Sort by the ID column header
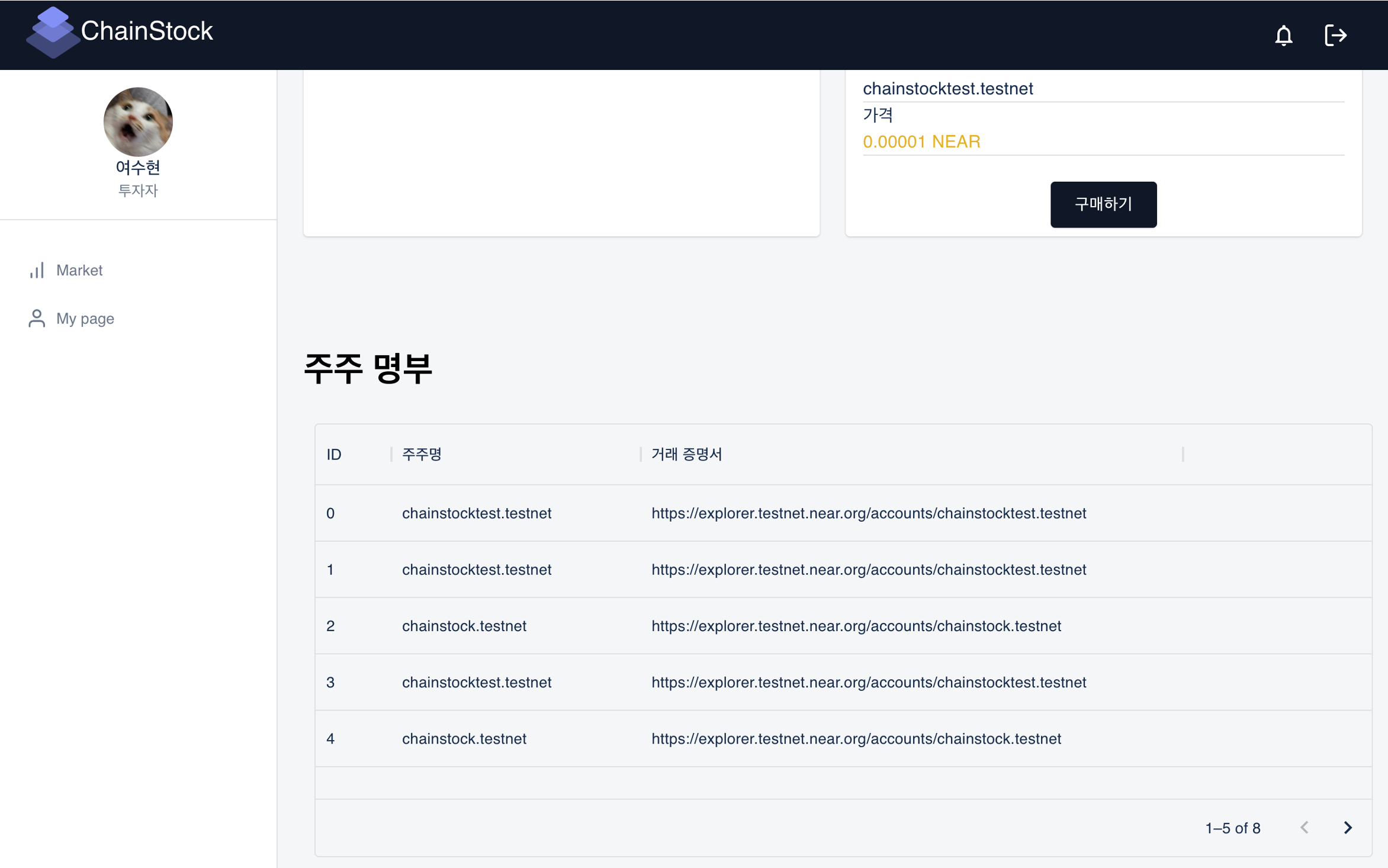Image resolution: width=1388 pixels, height=868 pixels. coord(334,455)
